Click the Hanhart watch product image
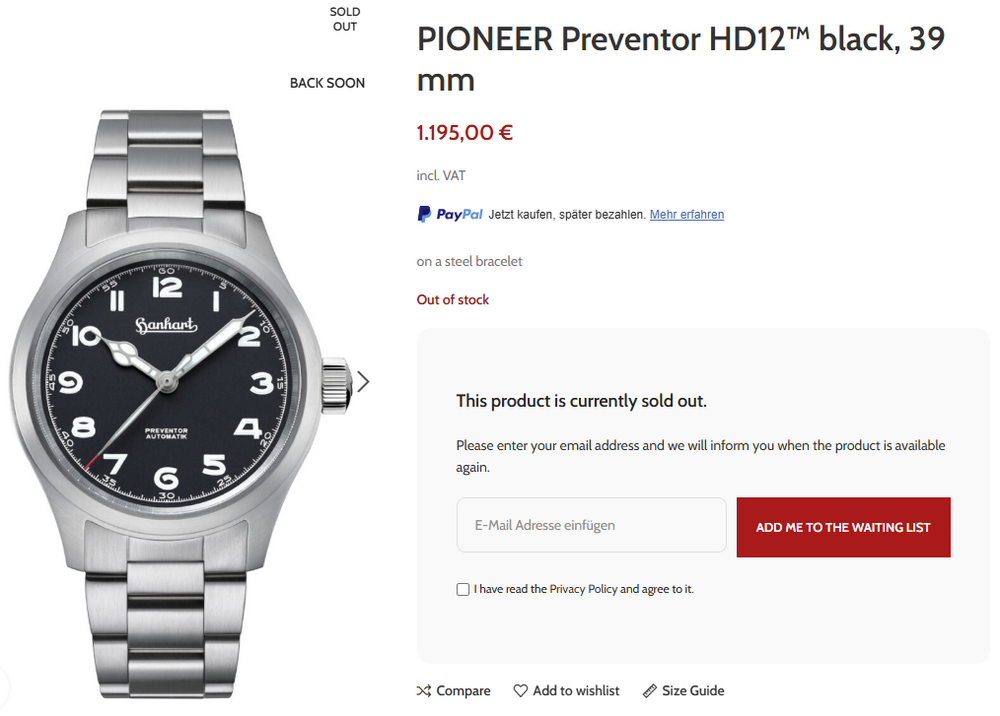This screenshot has width=1000, height=716. point(180,400)
